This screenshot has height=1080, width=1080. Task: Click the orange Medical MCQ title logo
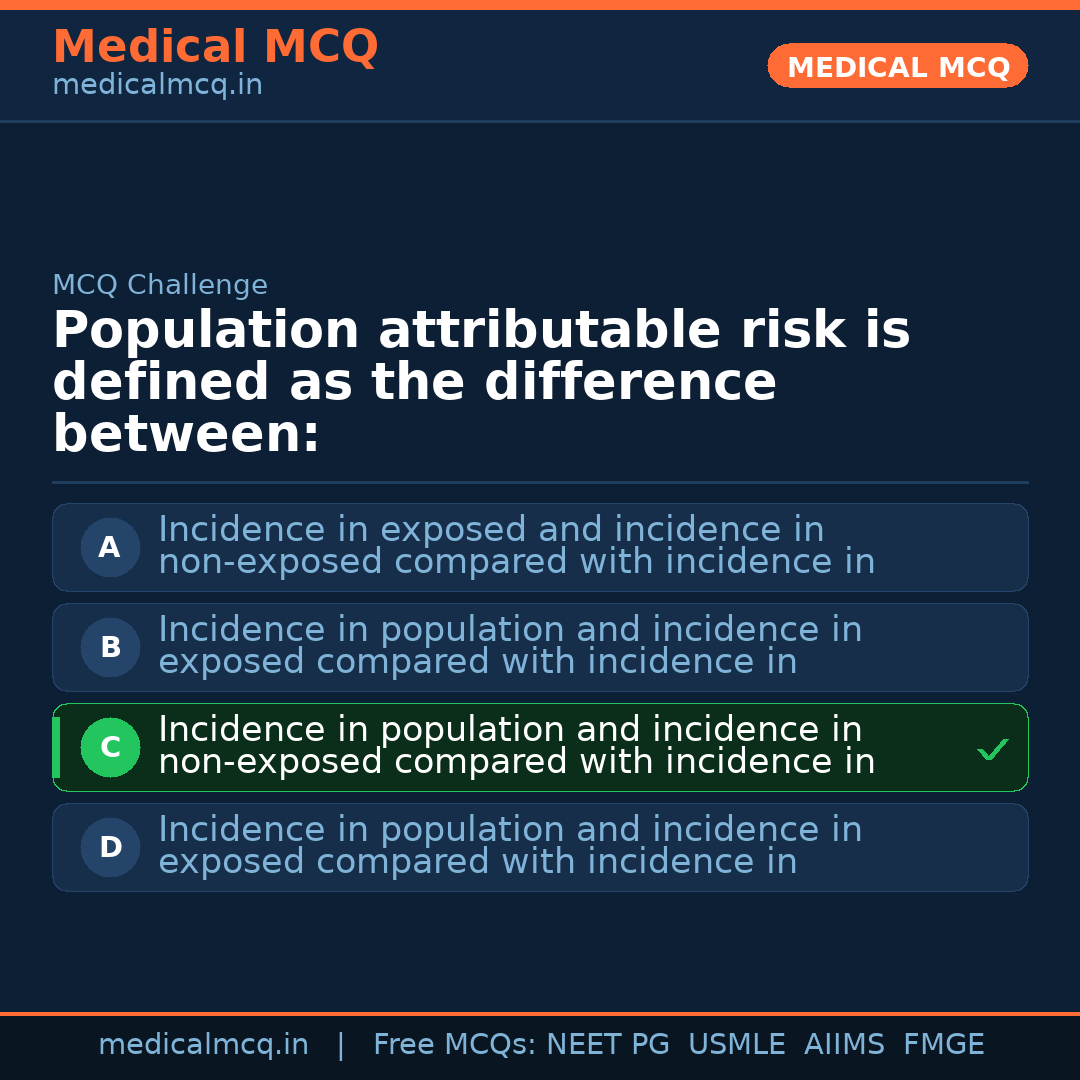pos(215,47)
